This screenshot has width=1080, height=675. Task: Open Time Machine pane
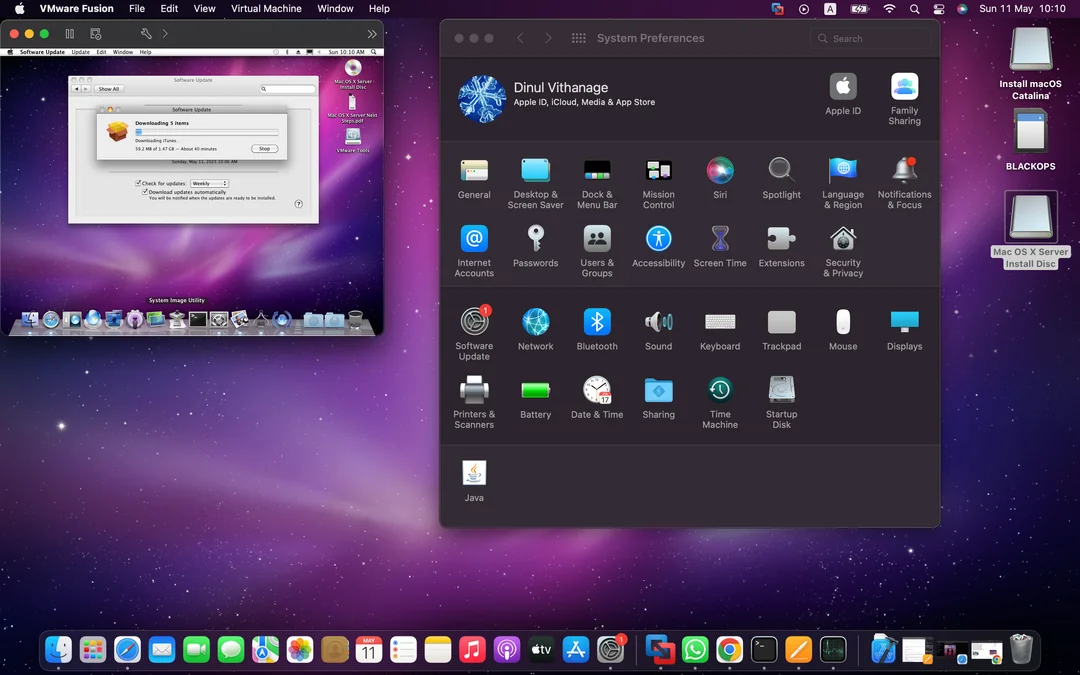720,403
